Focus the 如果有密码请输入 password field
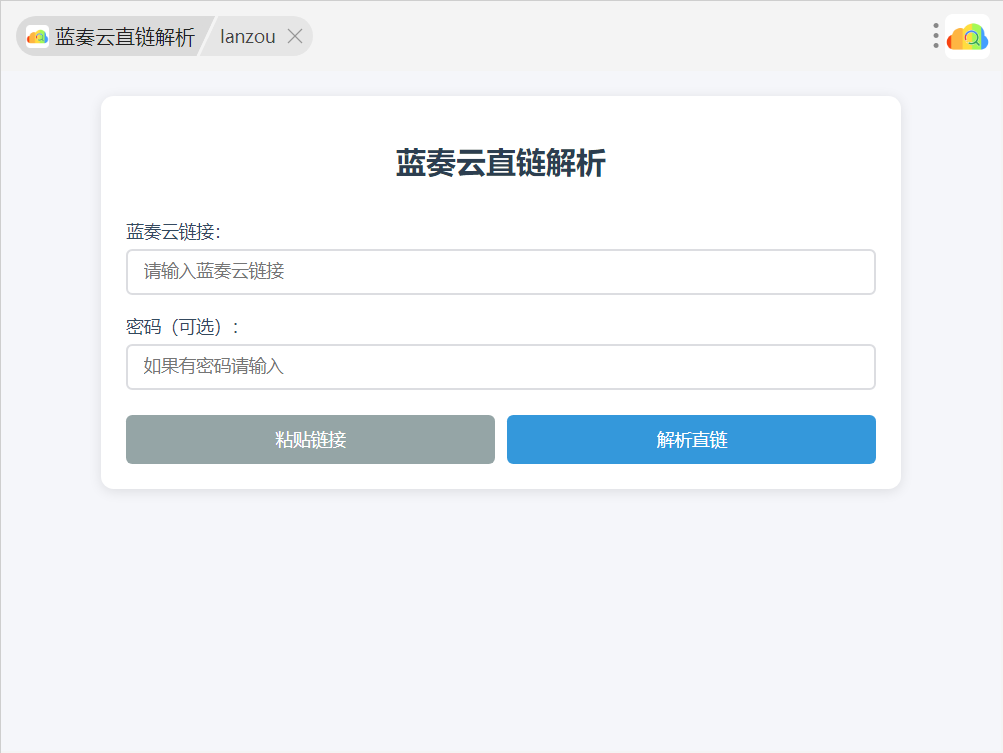1003x753 pixels. point(501,367)
